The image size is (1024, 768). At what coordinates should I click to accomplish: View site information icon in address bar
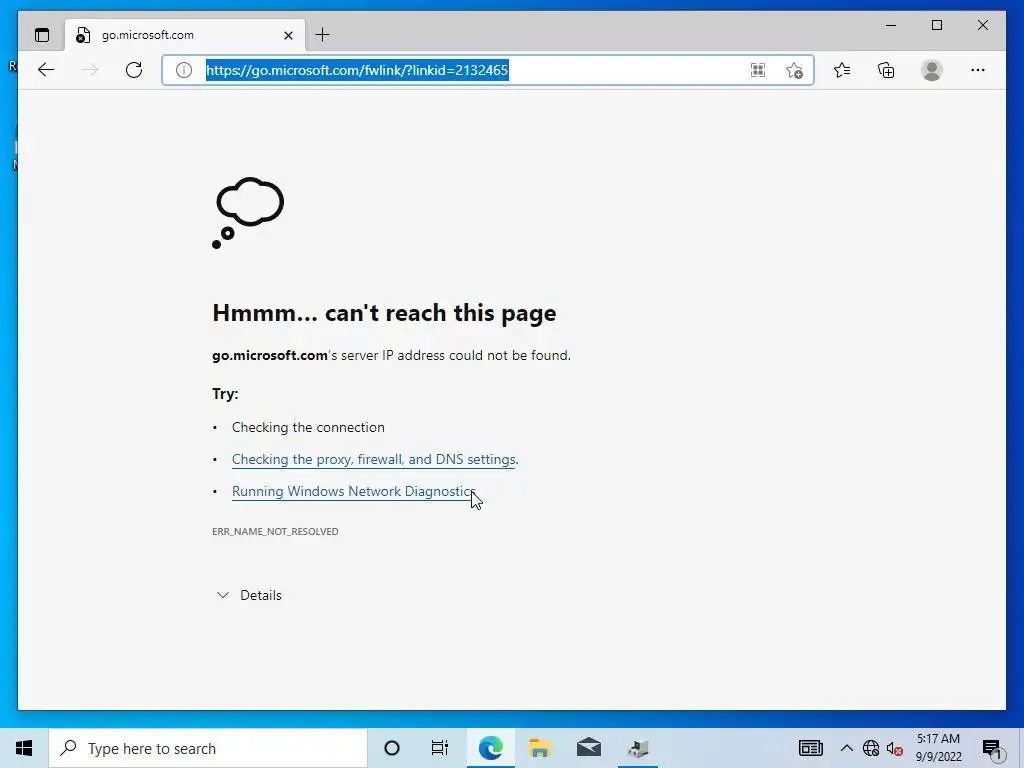tap(184, 70)
